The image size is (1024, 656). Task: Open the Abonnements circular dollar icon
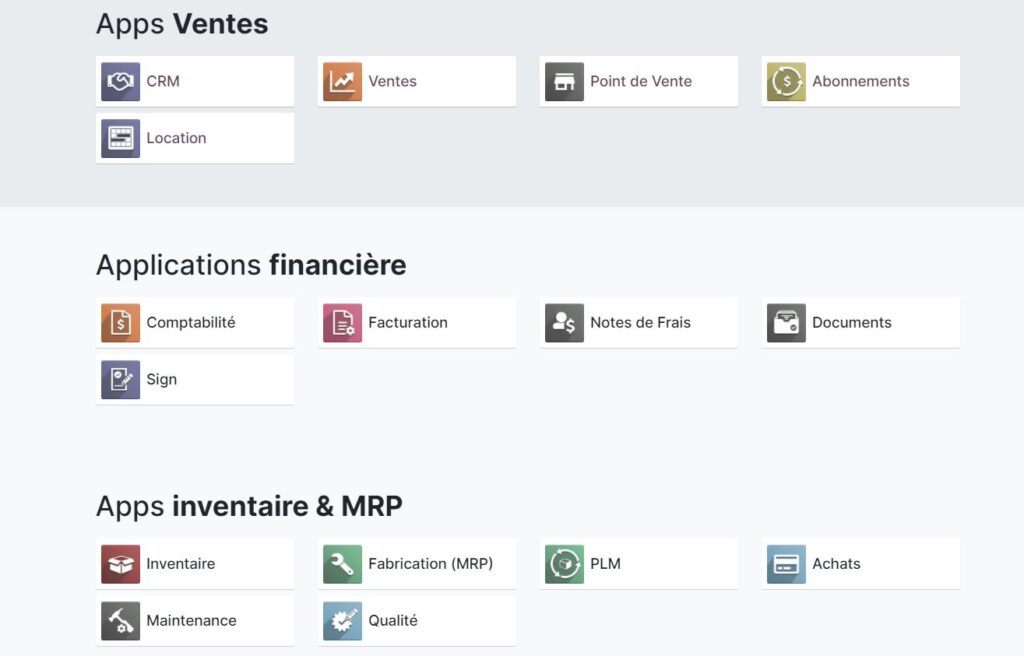click(785, 81)
